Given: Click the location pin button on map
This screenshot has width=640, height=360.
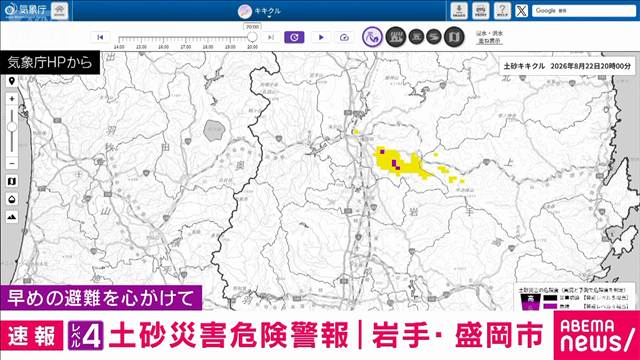Looking at the screenshot, I should [12, 81].
